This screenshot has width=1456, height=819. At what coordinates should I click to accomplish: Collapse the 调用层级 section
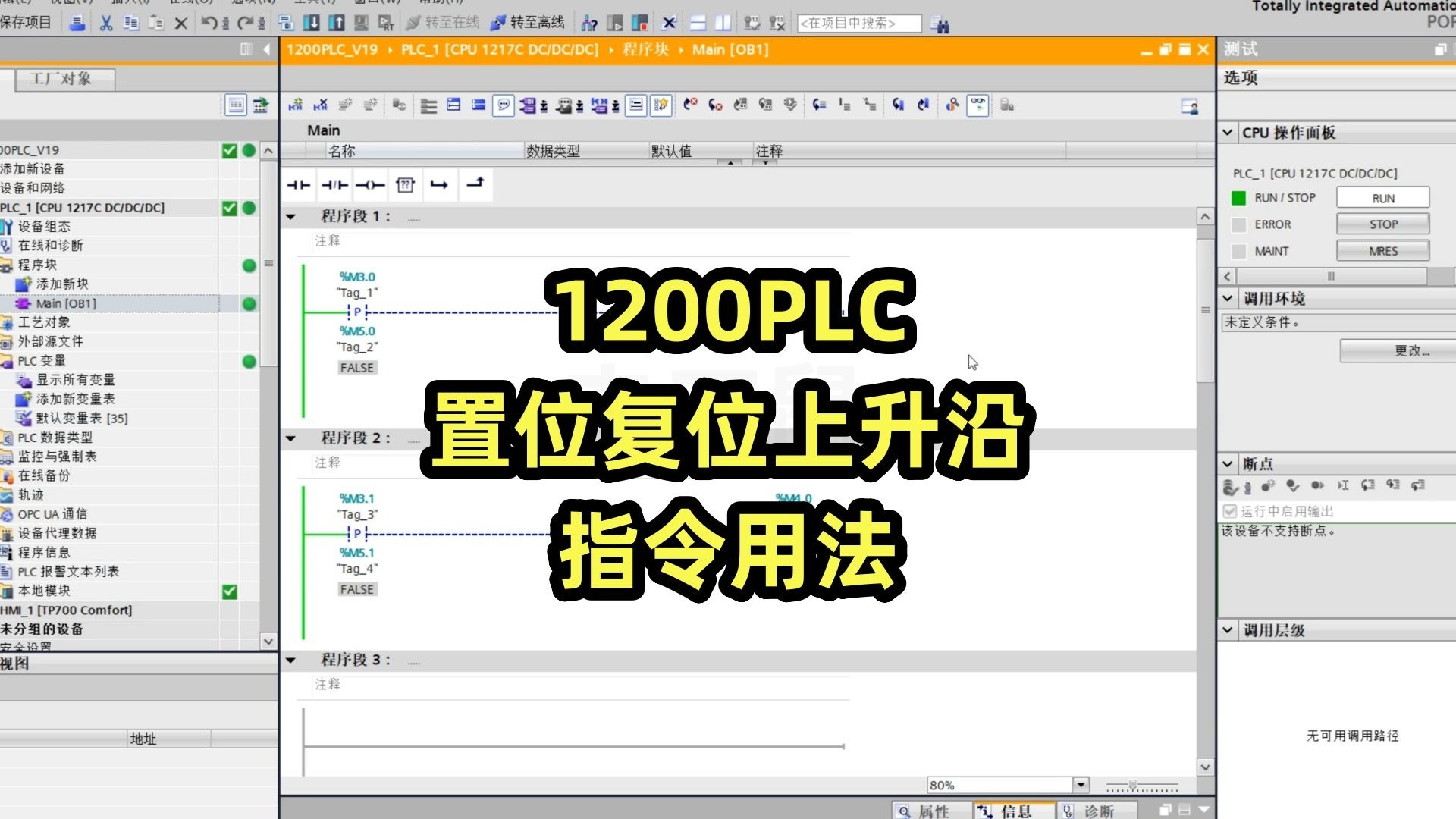pos(1228,630)
